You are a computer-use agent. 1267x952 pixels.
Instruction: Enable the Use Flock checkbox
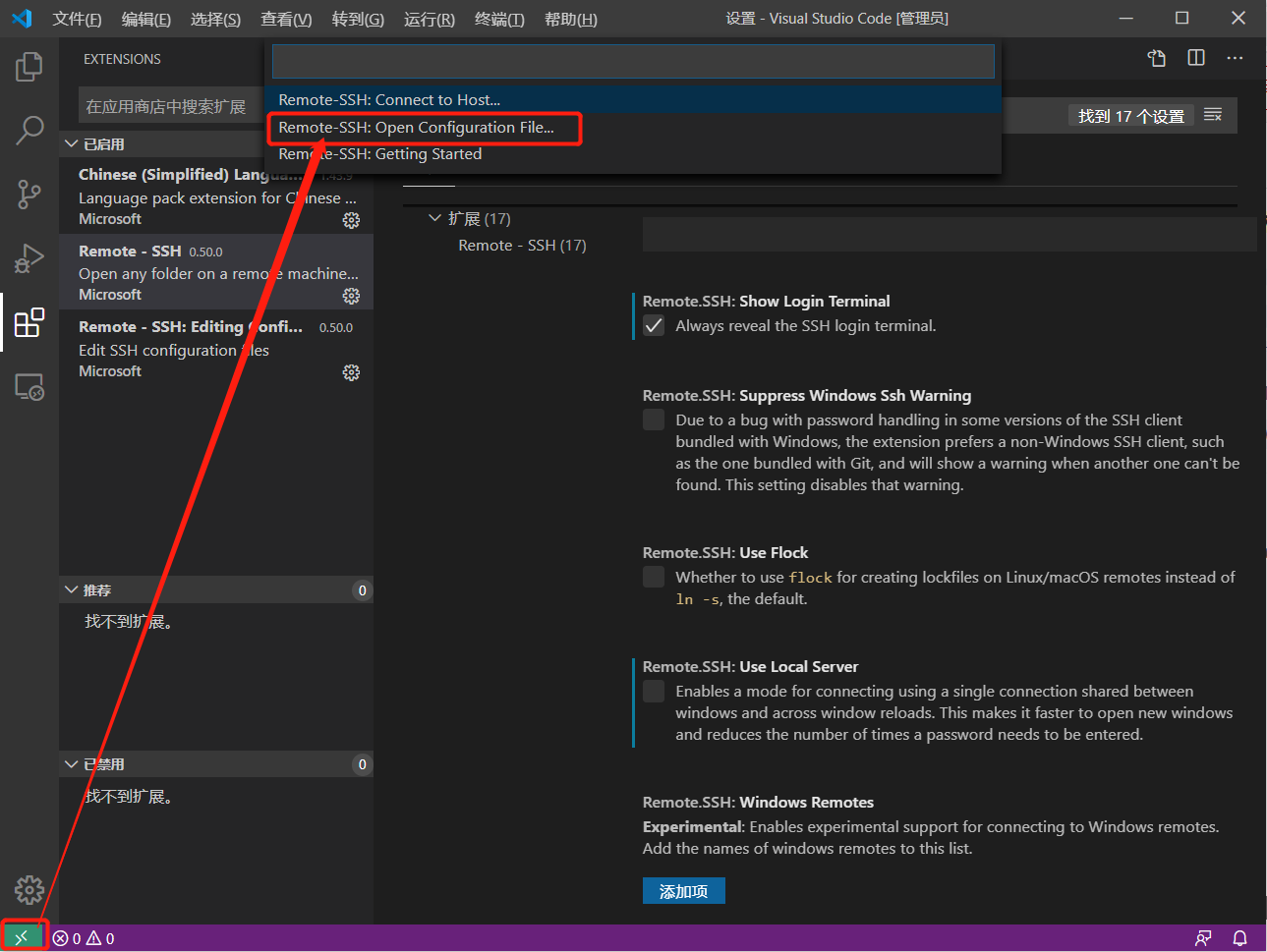click(654, 578)
